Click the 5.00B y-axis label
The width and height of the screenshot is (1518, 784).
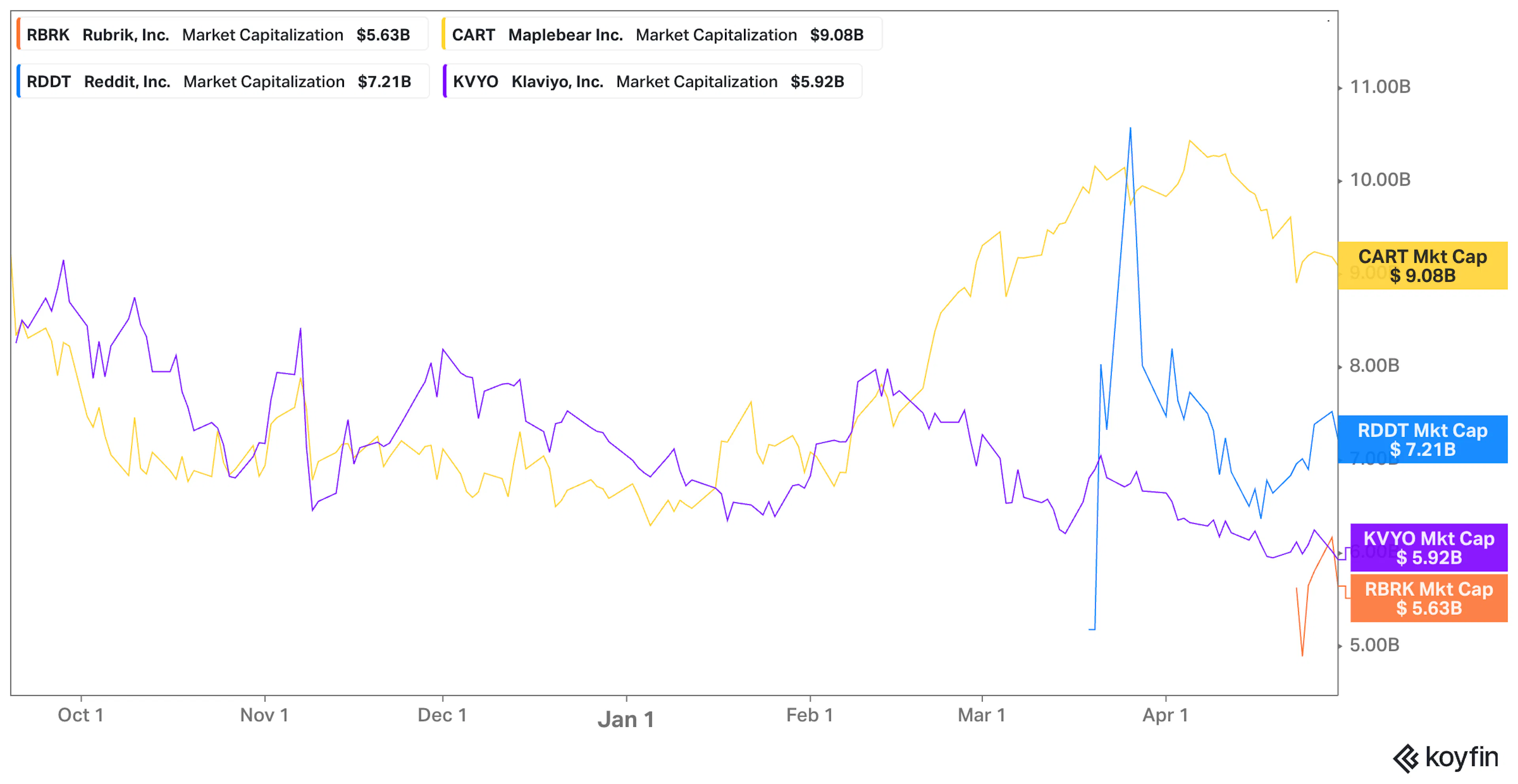pyautogui.click(x=1374, y=645)
